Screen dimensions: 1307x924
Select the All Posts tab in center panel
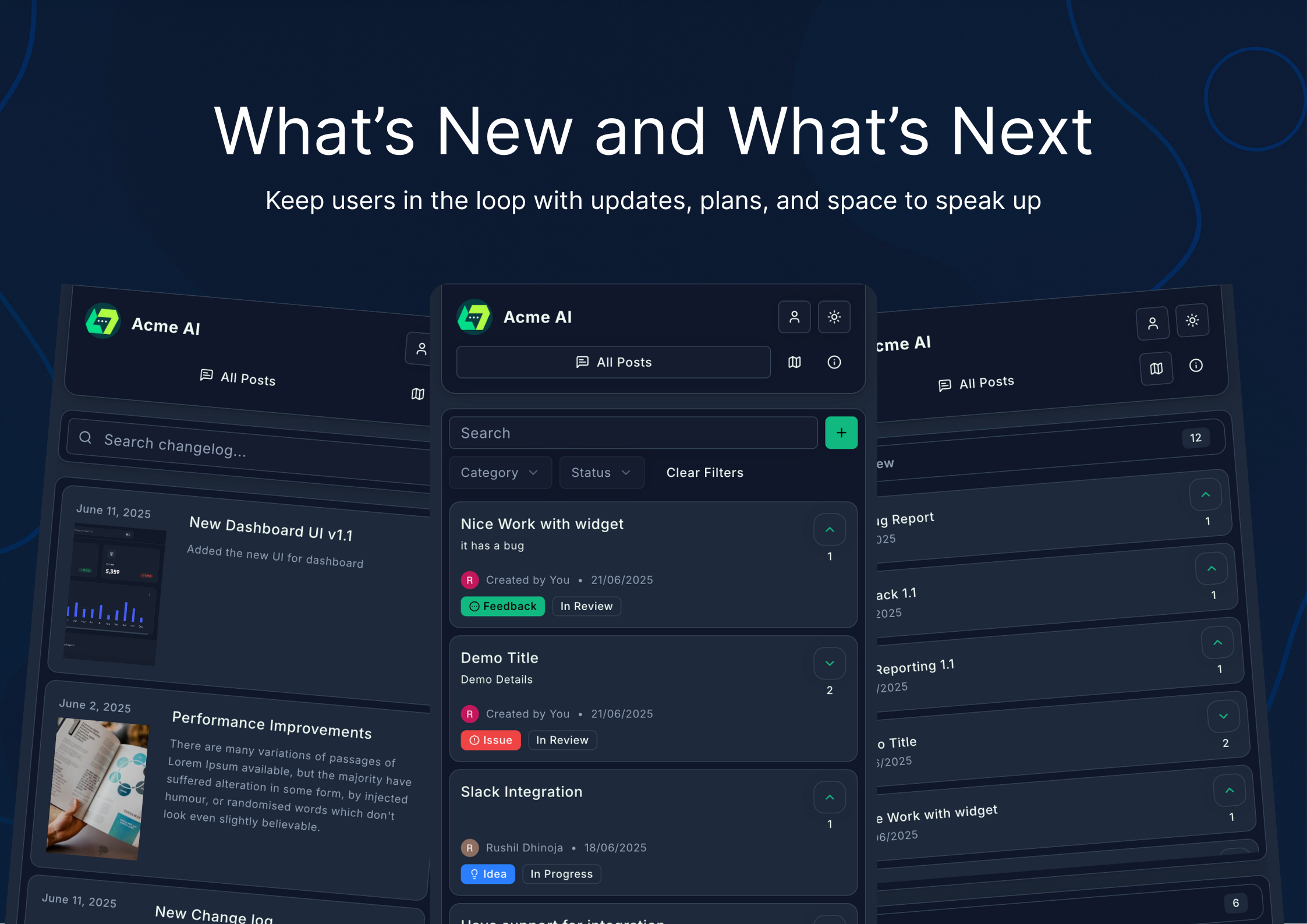coord(614,362)
